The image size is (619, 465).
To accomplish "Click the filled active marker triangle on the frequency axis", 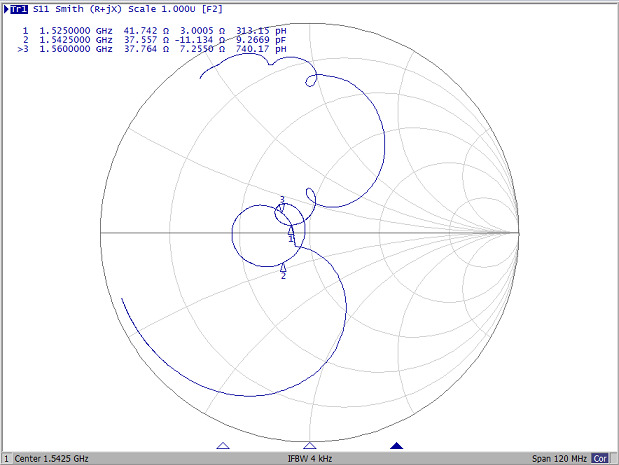I will 397,445.
